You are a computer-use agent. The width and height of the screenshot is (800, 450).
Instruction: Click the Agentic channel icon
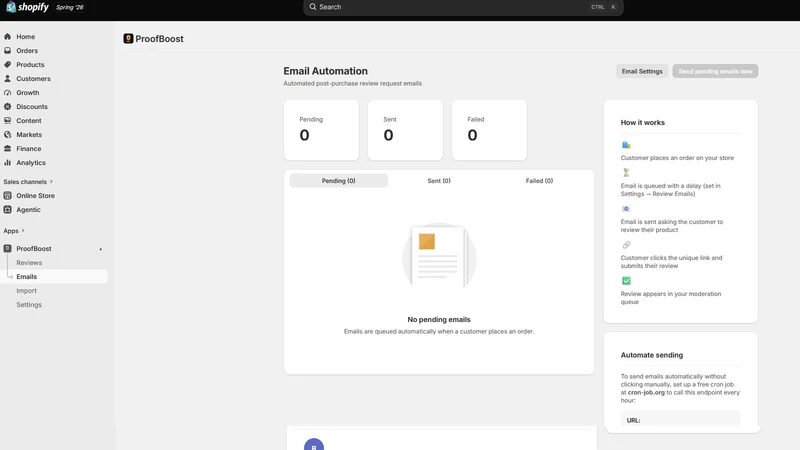(x=8, y=210)
